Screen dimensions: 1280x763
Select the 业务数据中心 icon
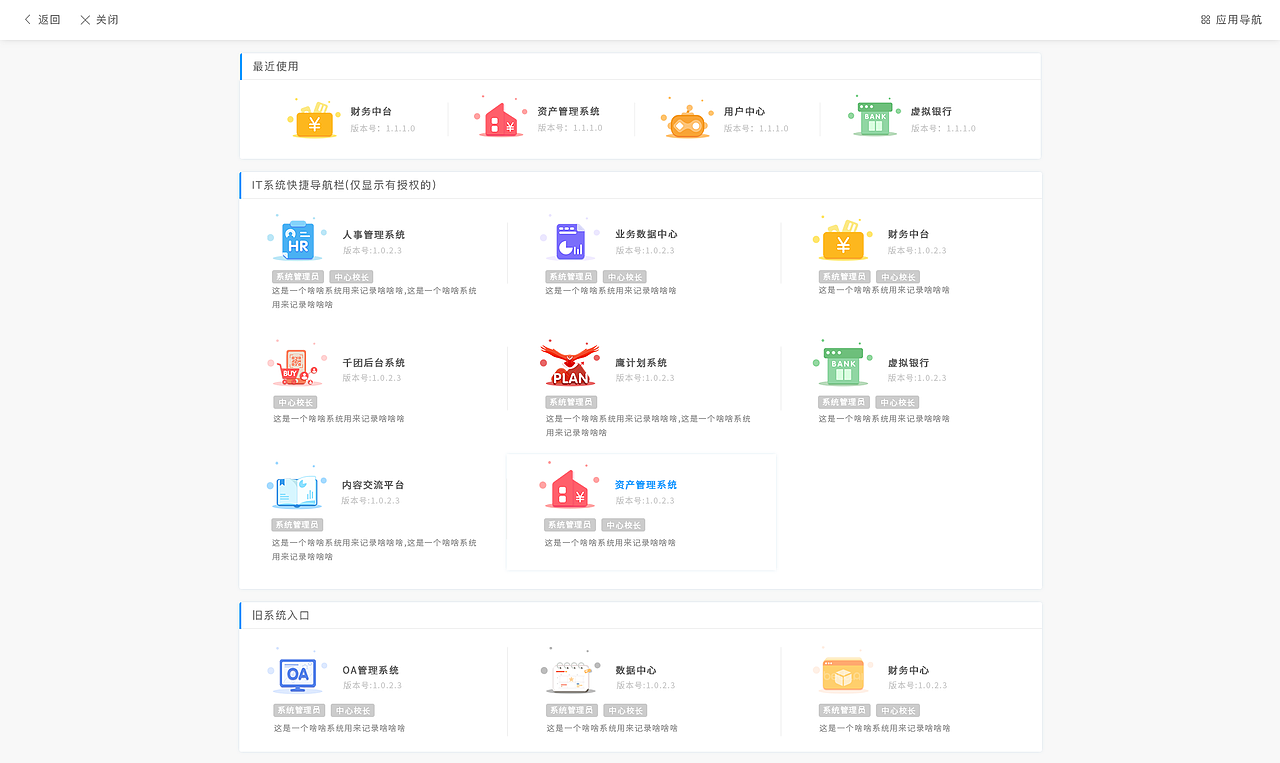(569, 240)
